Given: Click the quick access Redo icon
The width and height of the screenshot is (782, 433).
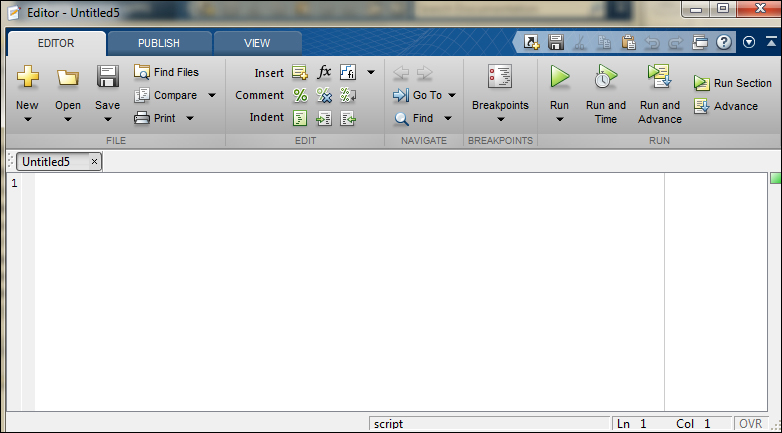Looking at the screenshot, I should pos(675,43).
